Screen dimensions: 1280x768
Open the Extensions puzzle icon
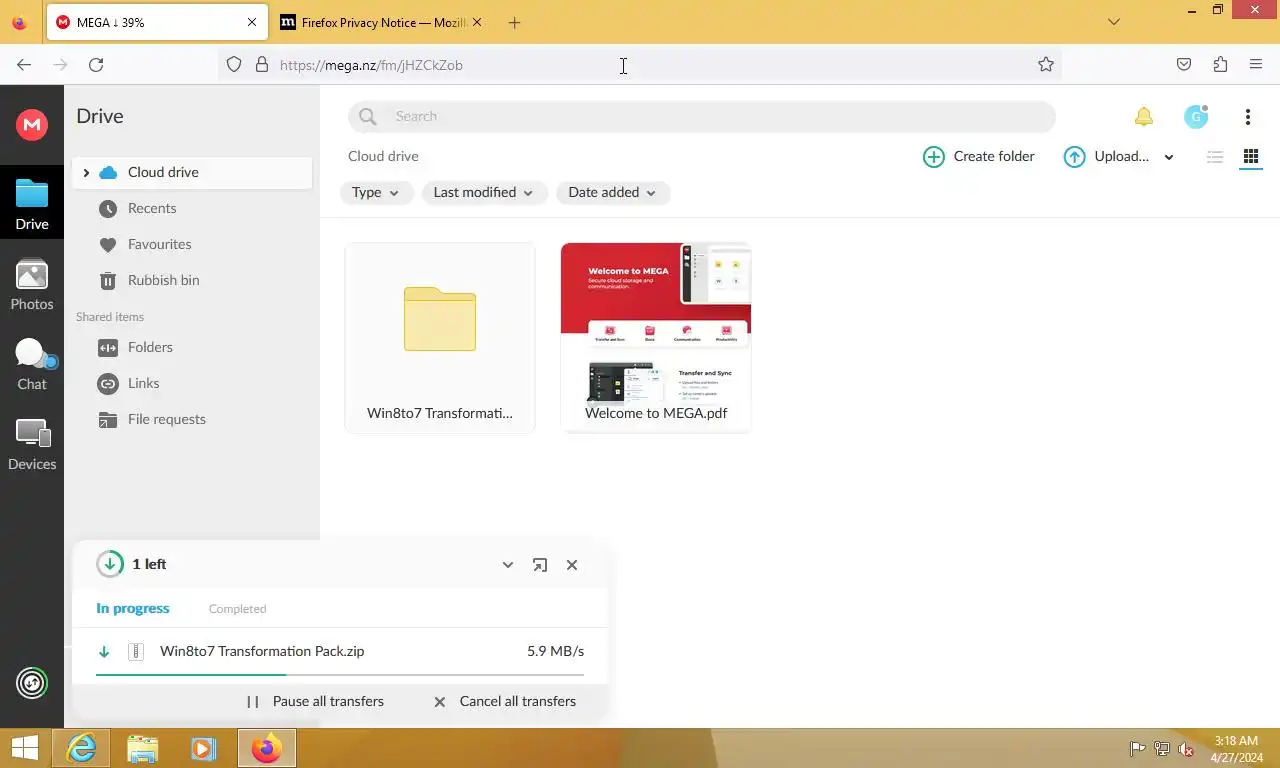point(1220,65)
